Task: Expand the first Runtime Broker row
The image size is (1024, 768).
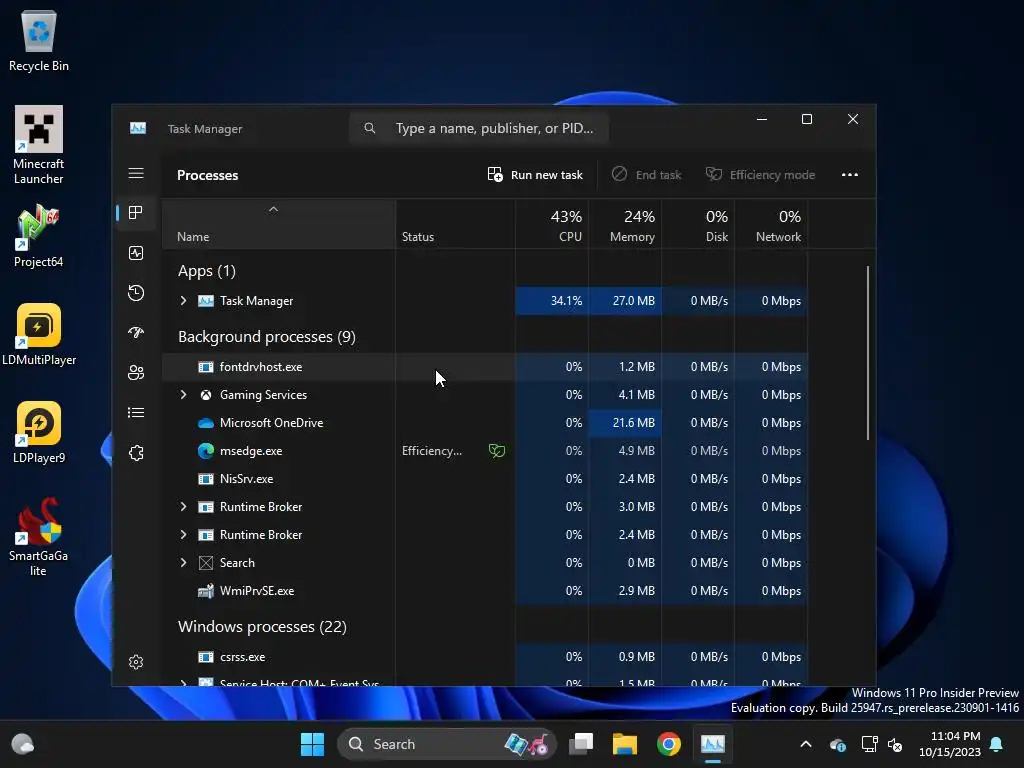Action: [184, 507]
